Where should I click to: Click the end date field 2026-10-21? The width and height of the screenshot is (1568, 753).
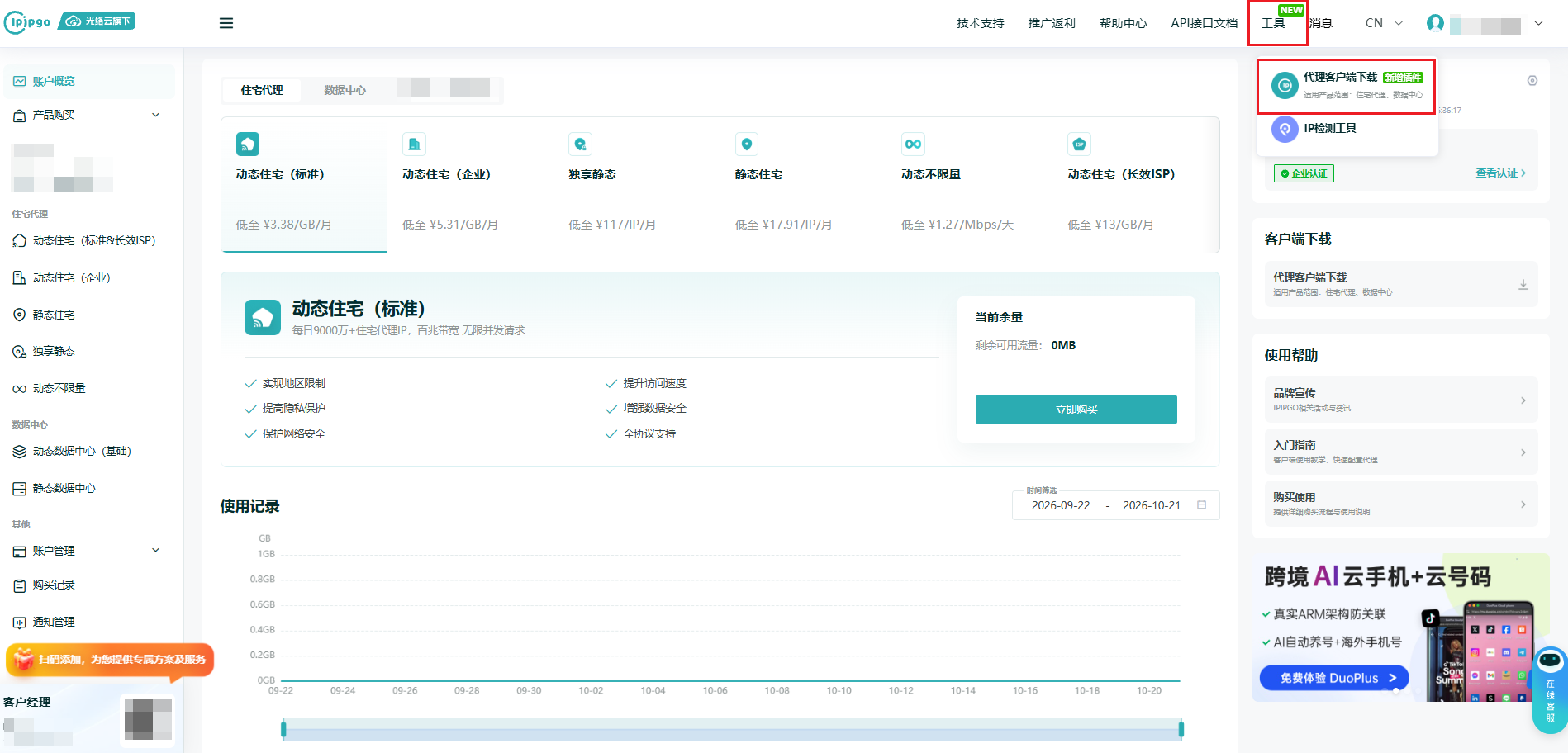coord(1152,505)
